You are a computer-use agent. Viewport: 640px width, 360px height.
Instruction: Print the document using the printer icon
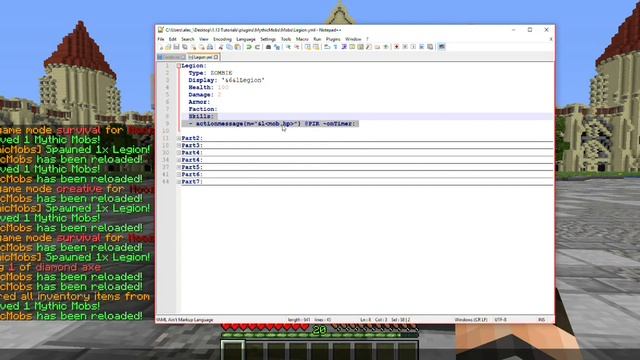tap(210, 47)
